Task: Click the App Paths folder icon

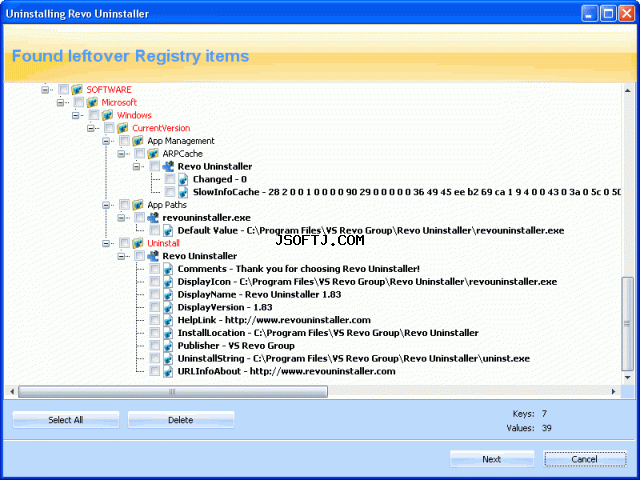Action: pos(138,204)
